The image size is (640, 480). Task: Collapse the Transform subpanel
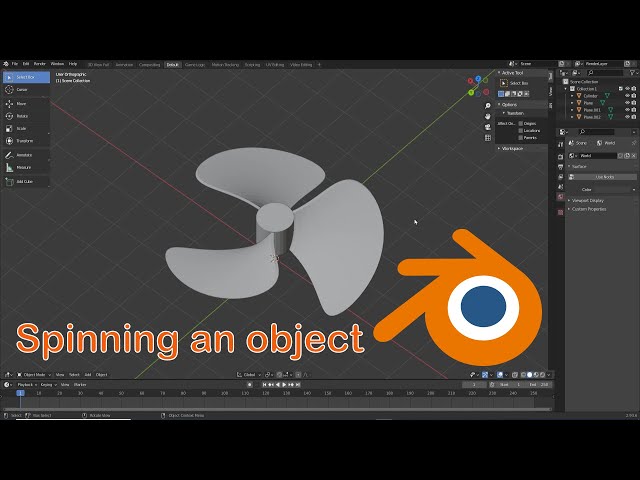[x=504, y=113]
